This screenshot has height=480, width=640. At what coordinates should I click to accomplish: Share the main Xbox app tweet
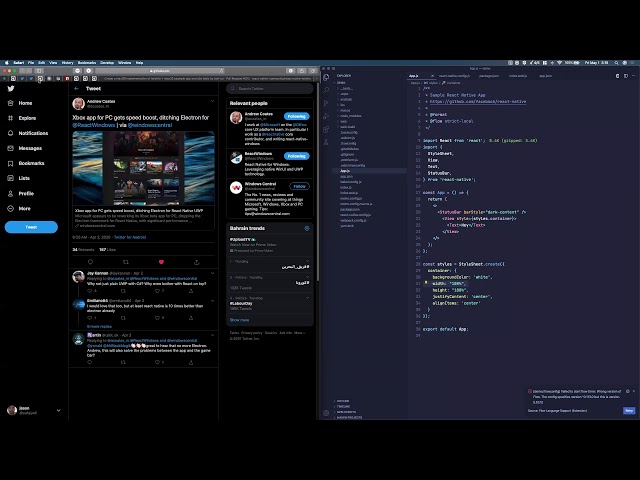(196, 262)
